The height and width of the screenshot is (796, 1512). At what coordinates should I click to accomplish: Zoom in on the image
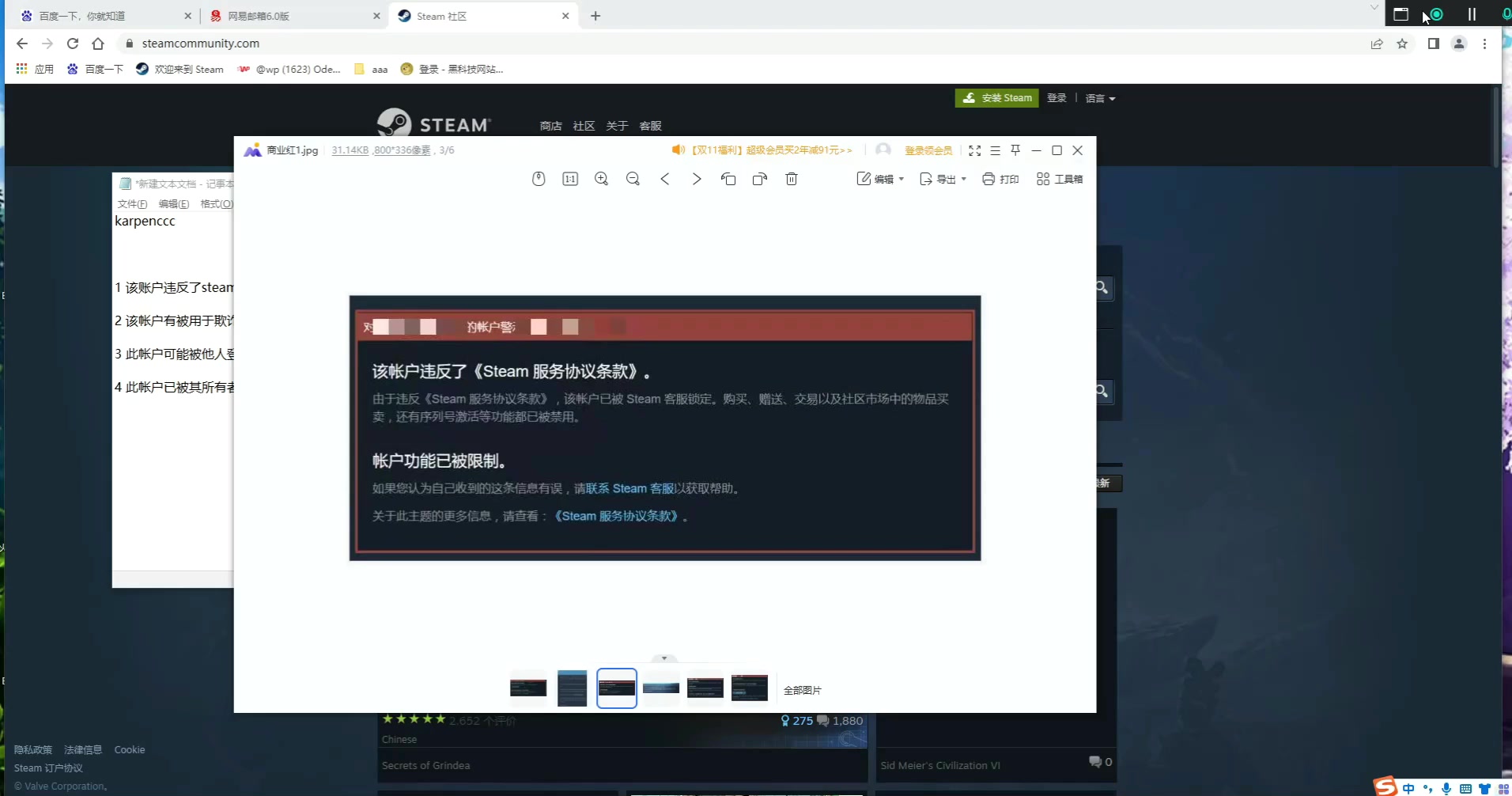601,179
